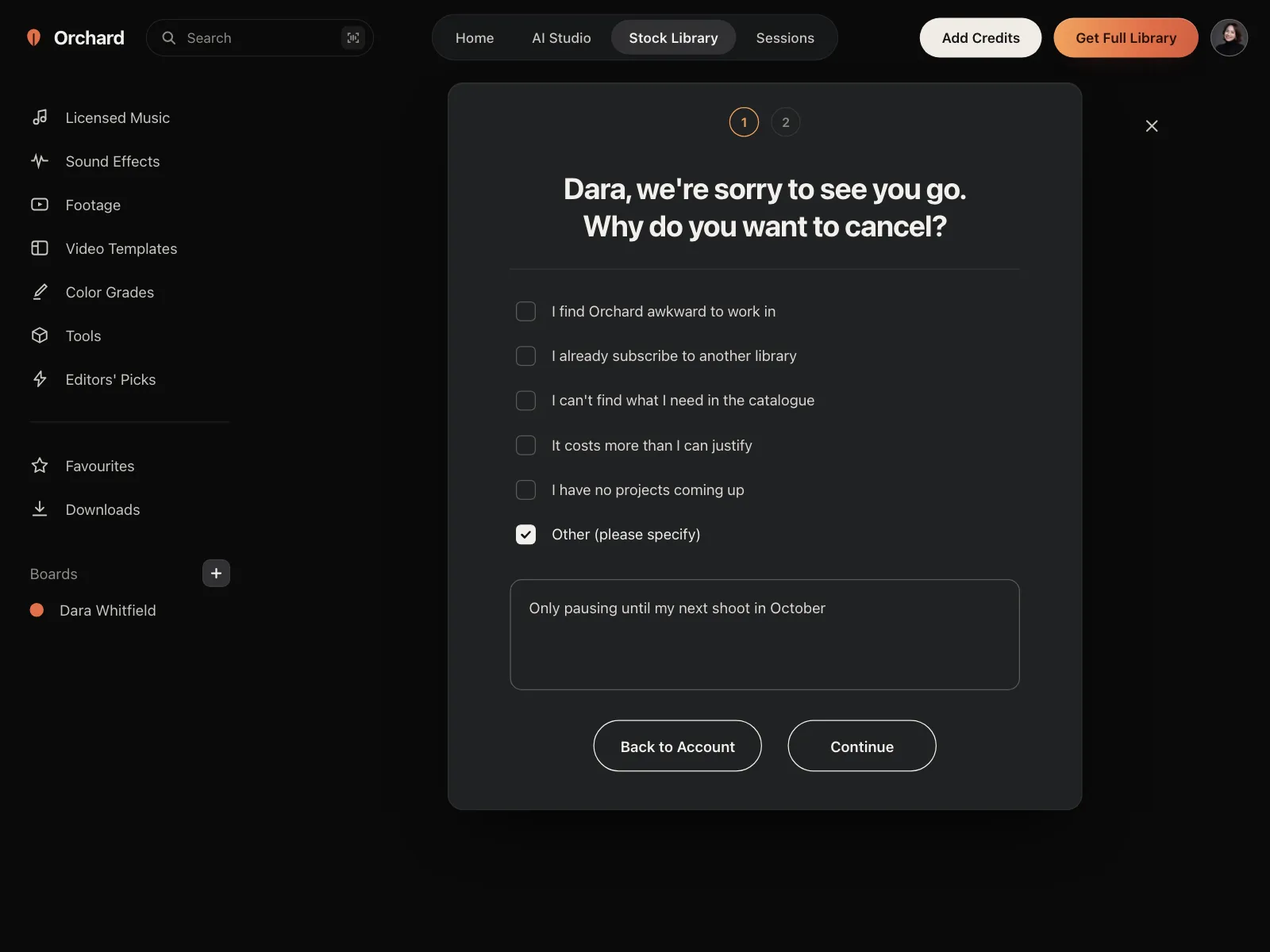Click the cancellation reason text box
Screen dimensions: 1270x952
click(x=764, y=635)
